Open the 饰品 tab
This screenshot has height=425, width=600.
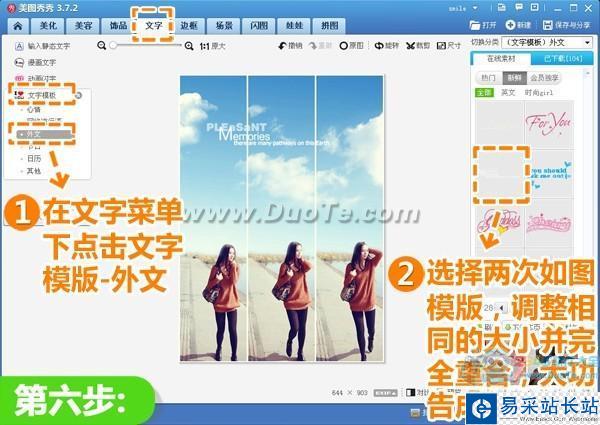pyautogui.click(x=118, y=26)
